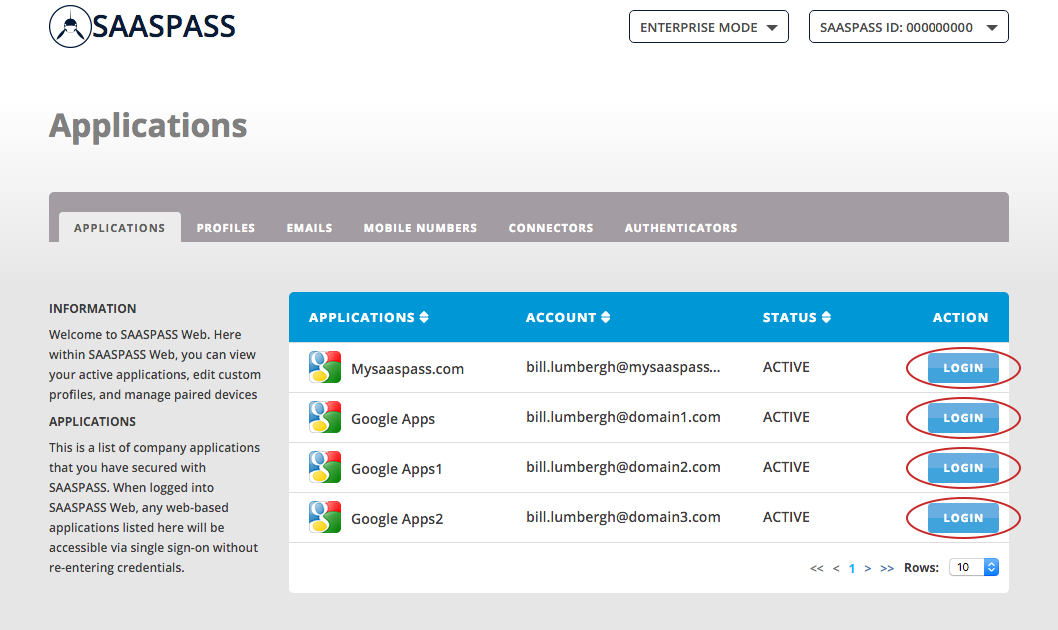Click the SAASPASS logo
1058x630 pixels.
[x=142, y=27]
